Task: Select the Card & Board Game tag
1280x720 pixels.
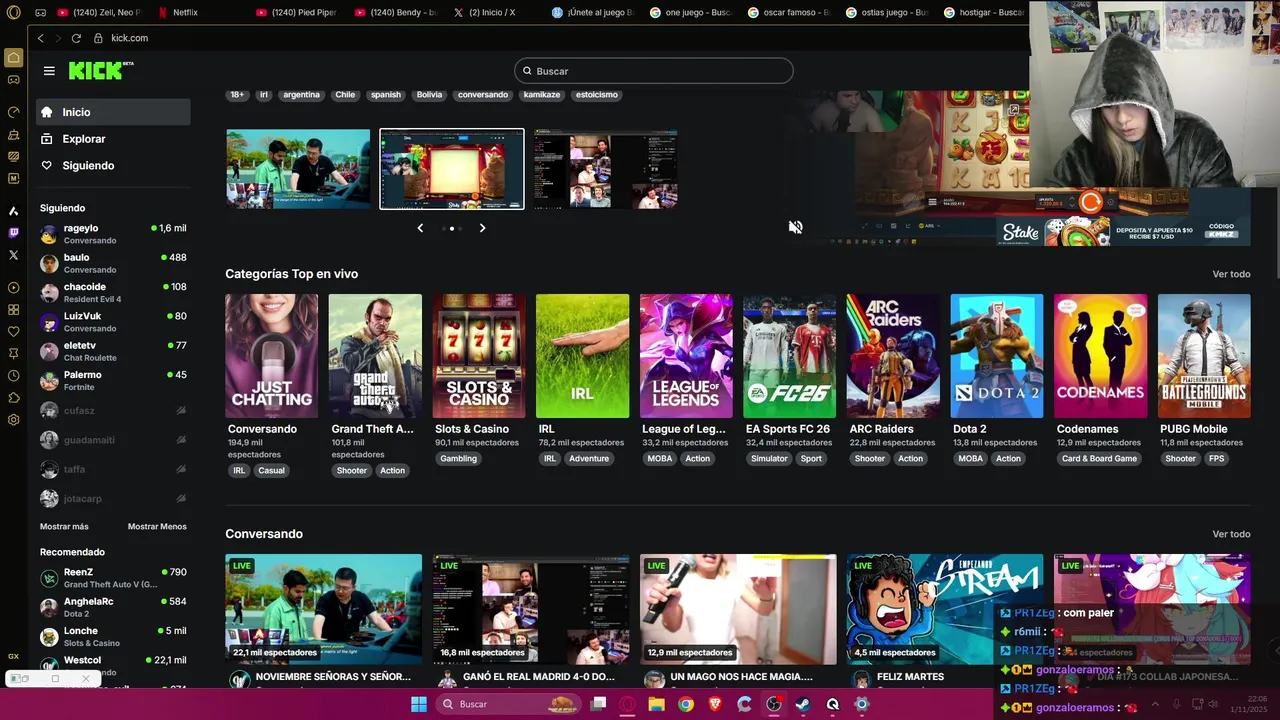Action: pyautogui.click(x=1099, y=459)
